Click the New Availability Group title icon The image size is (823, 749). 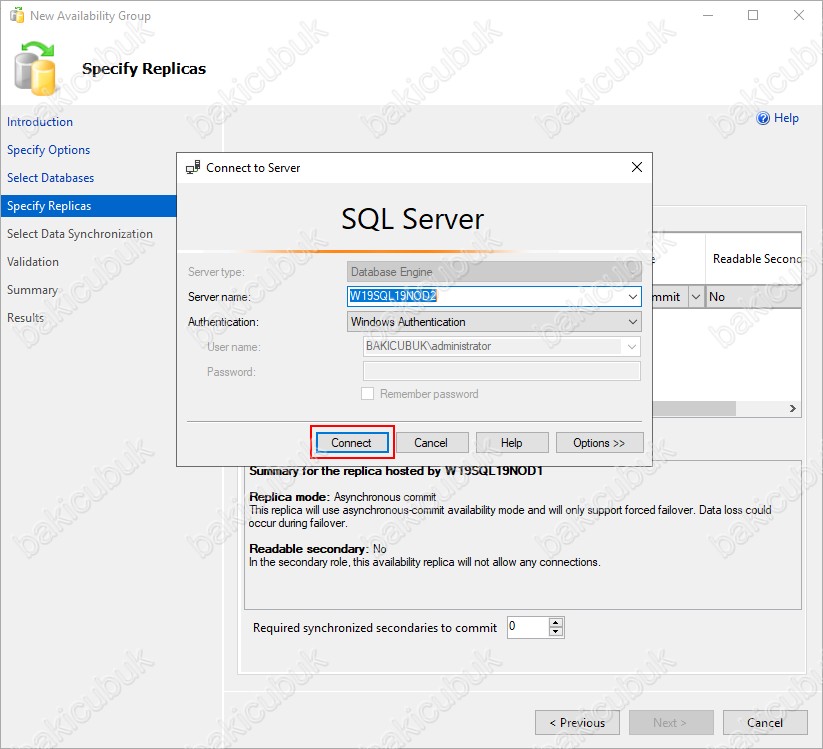17,15
